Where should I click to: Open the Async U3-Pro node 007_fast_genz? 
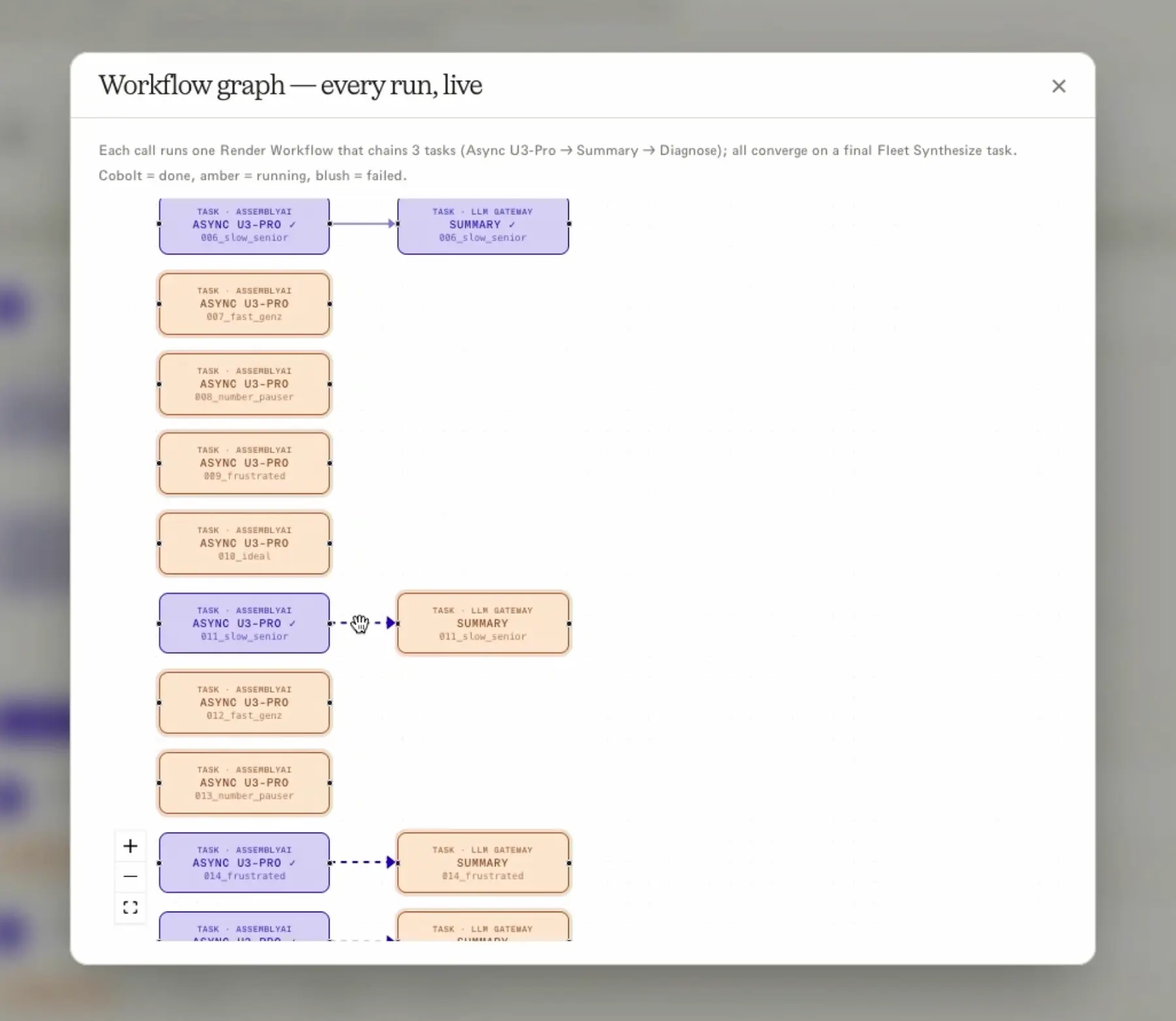[x=244, y=304]
